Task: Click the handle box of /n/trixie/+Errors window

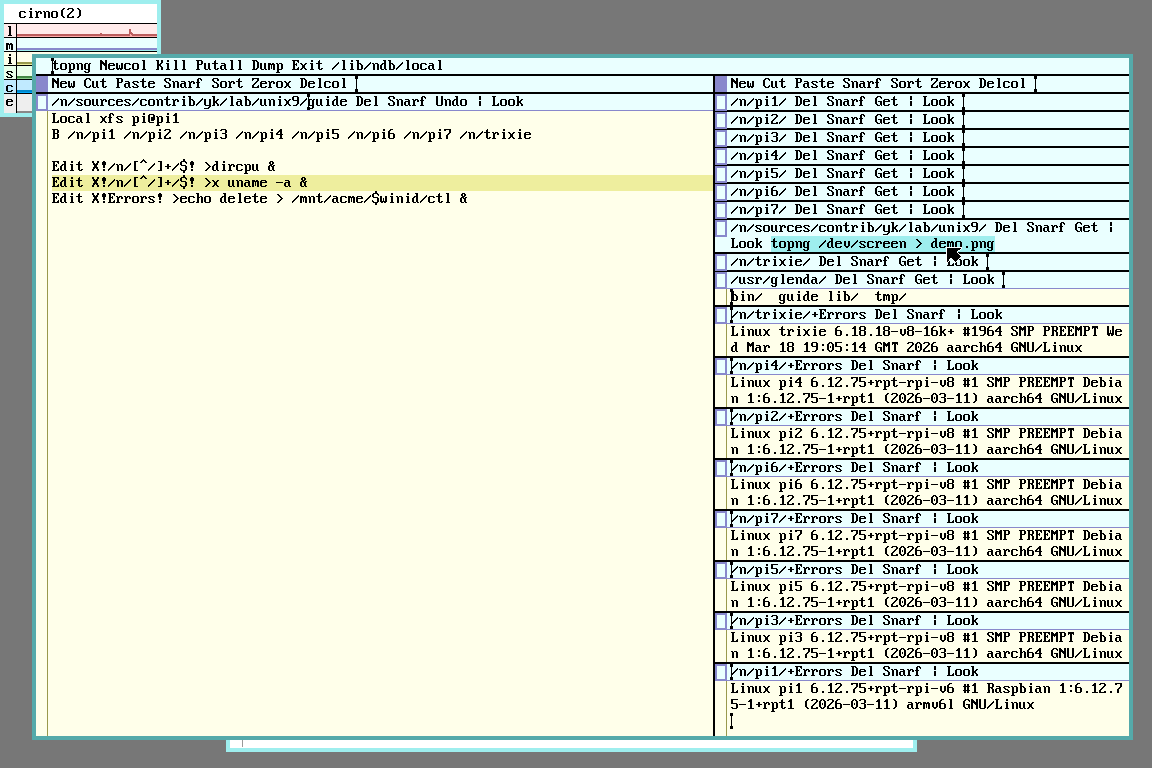Action: click(721, 315)
